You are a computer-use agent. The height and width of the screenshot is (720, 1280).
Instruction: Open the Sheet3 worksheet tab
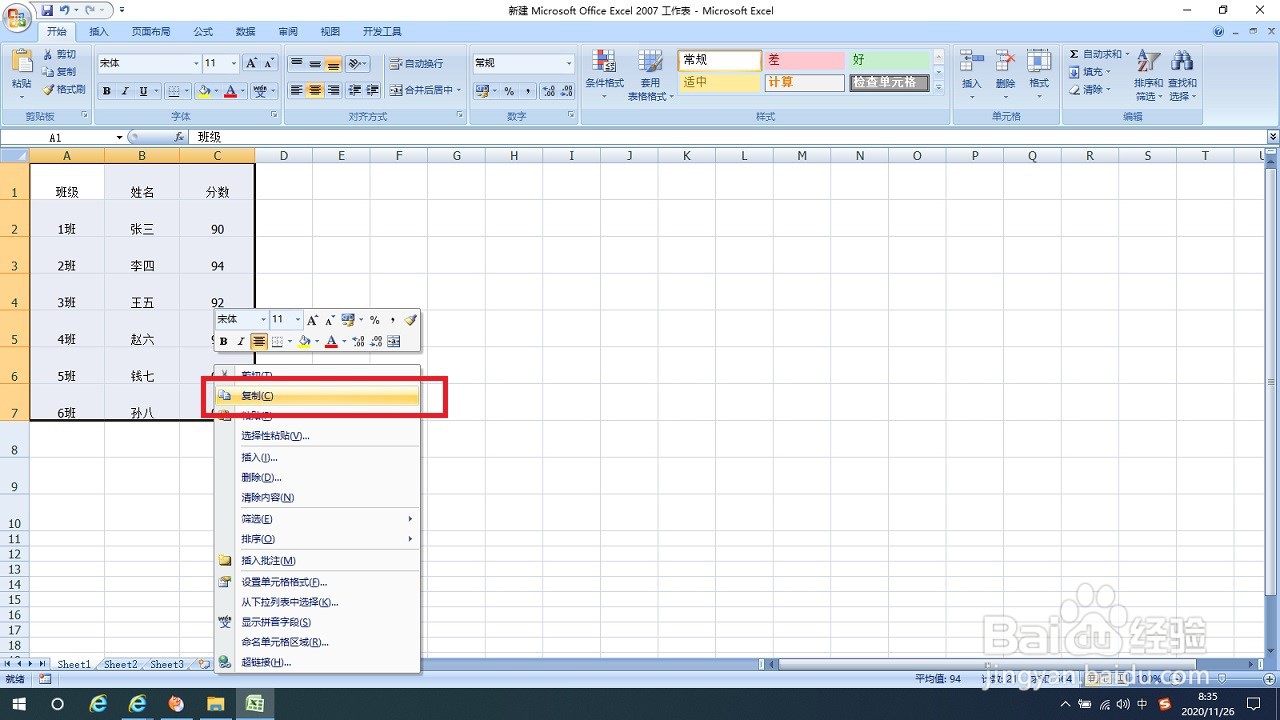click(167, 664)
